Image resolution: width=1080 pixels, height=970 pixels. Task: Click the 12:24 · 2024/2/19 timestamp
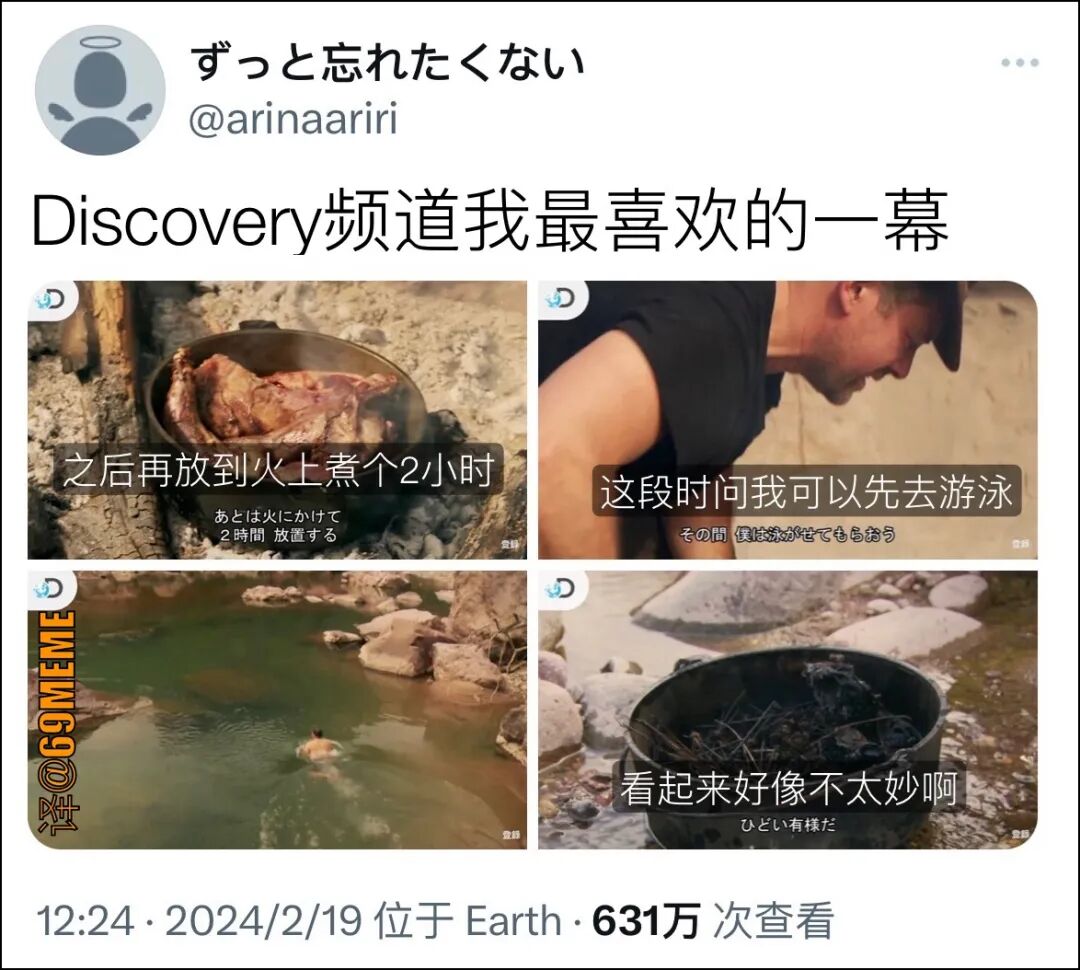200,921
